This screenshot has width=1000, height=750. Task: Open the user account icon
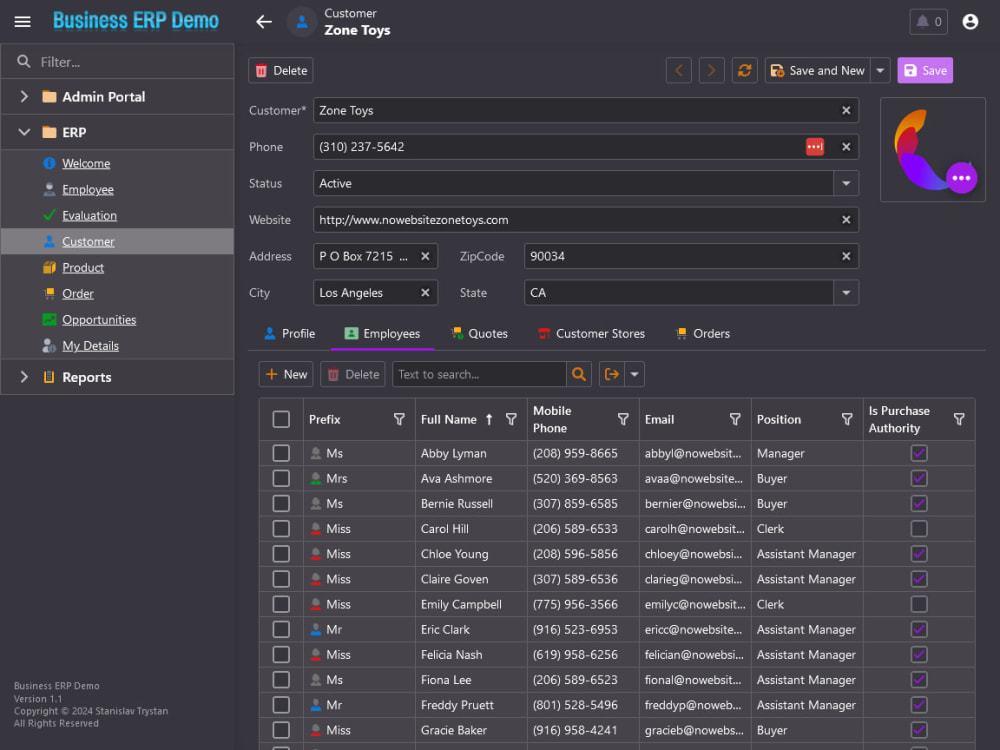[970, 22]
